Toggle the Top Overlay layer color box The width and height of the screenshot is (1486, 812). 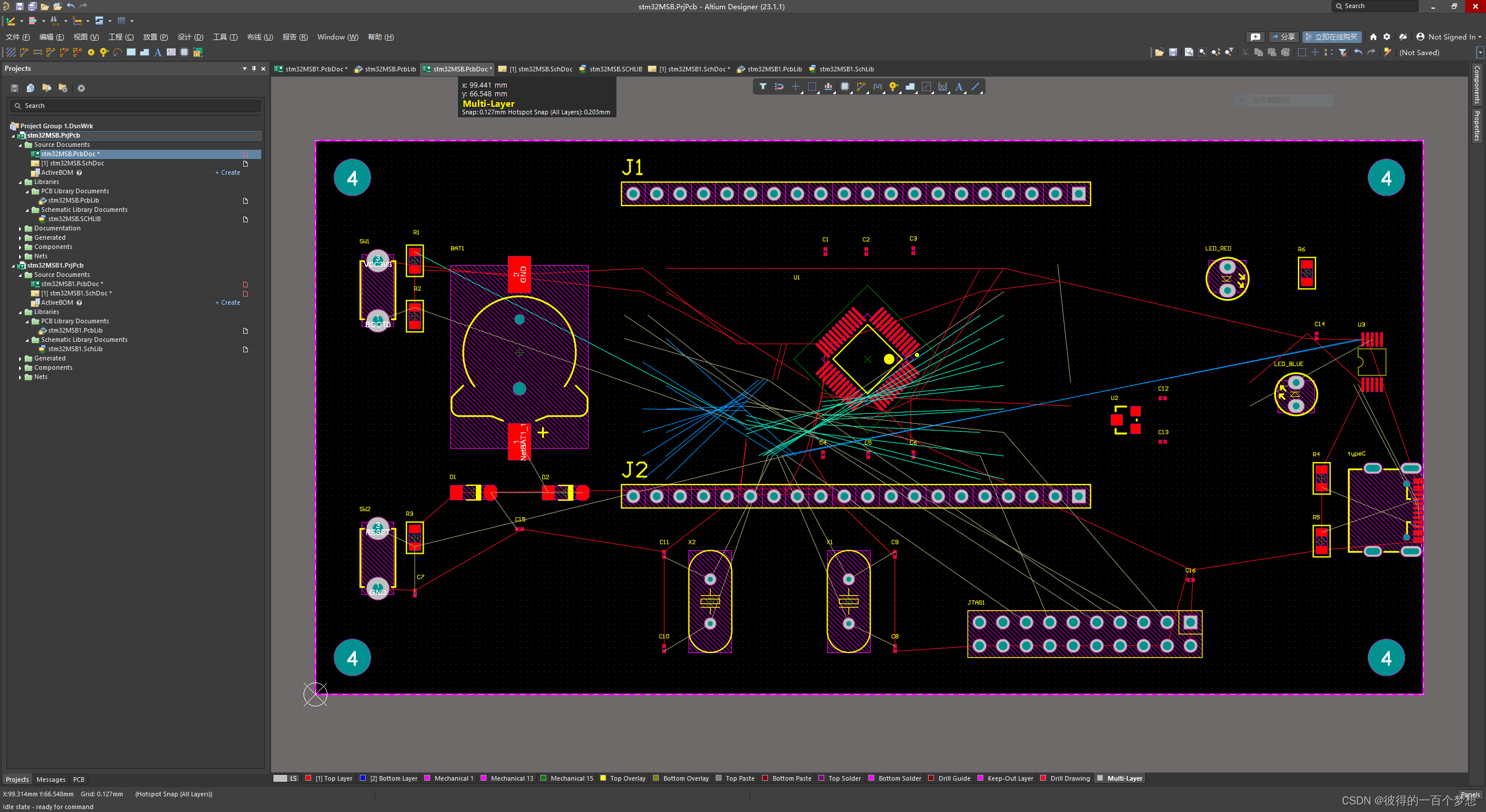[x=603, y=778]
